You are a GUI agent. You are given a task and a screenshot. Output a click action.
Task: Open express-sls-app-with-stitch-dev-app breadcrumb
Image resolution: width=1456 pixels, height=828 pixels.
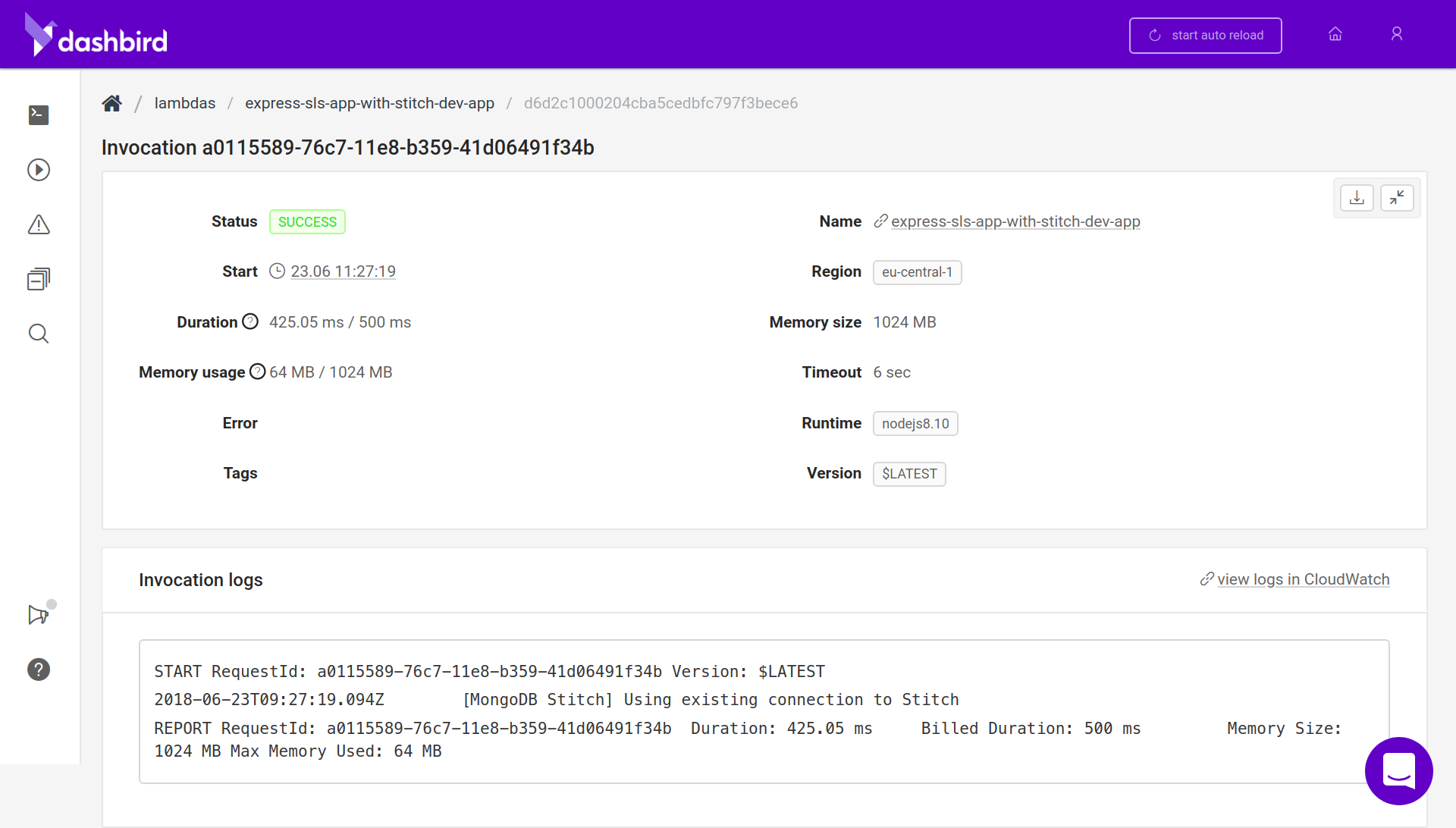click(x=369, y=103)
